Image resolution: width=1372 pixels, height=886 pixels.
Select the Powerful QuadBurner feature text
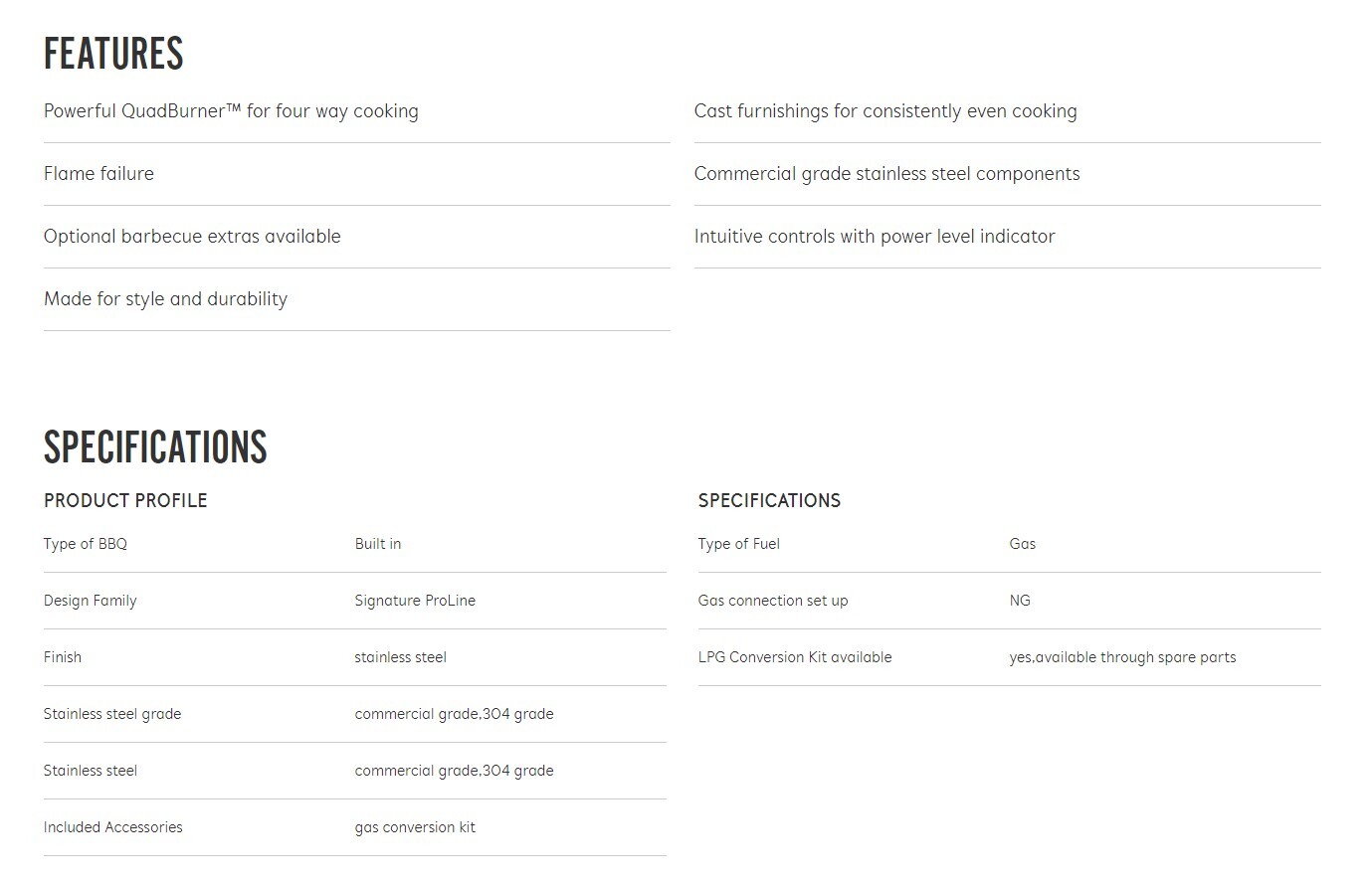[x=231, y=111]
